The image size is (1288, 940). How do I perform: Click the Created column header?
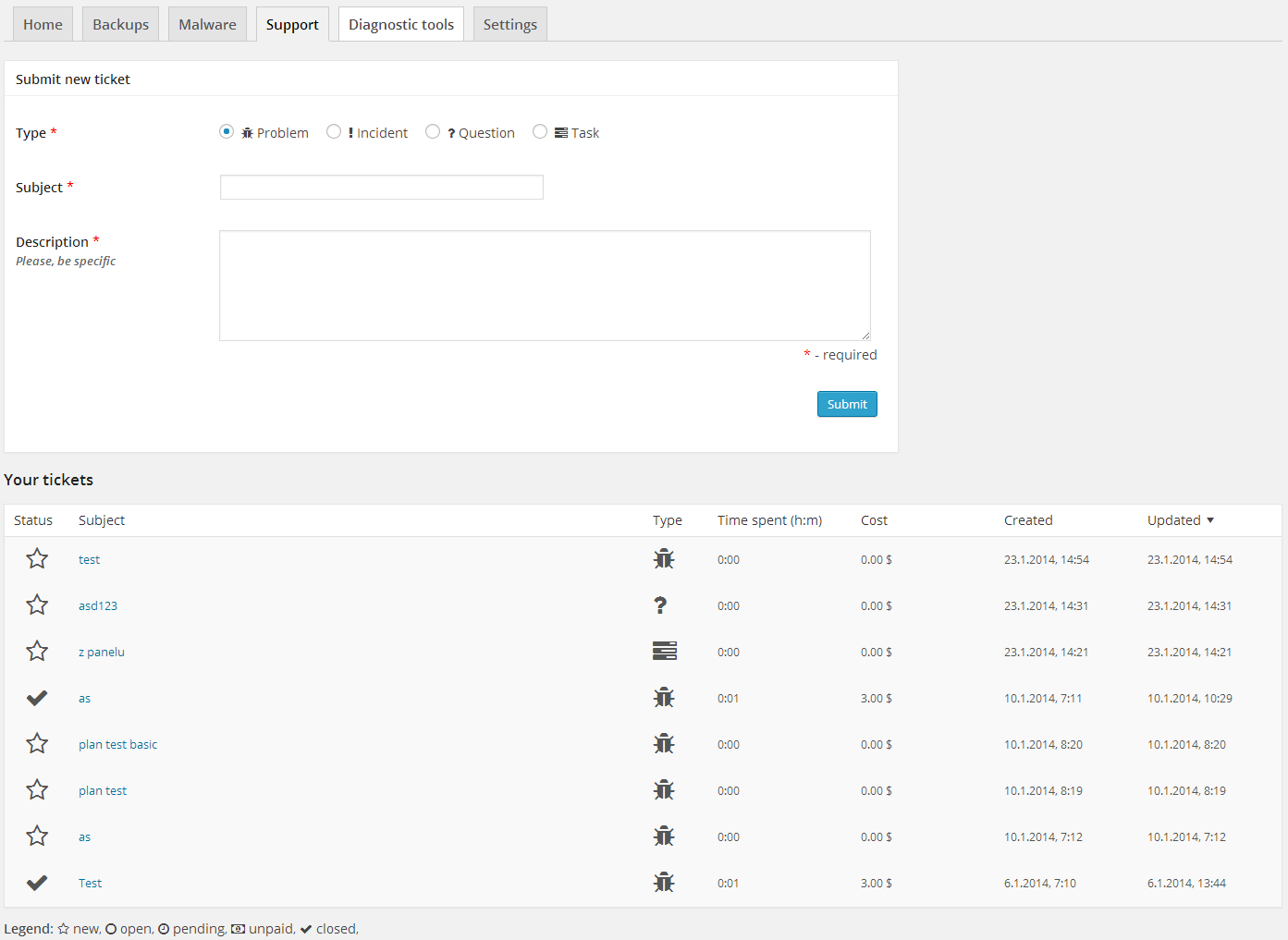(x=1028, y=520)
